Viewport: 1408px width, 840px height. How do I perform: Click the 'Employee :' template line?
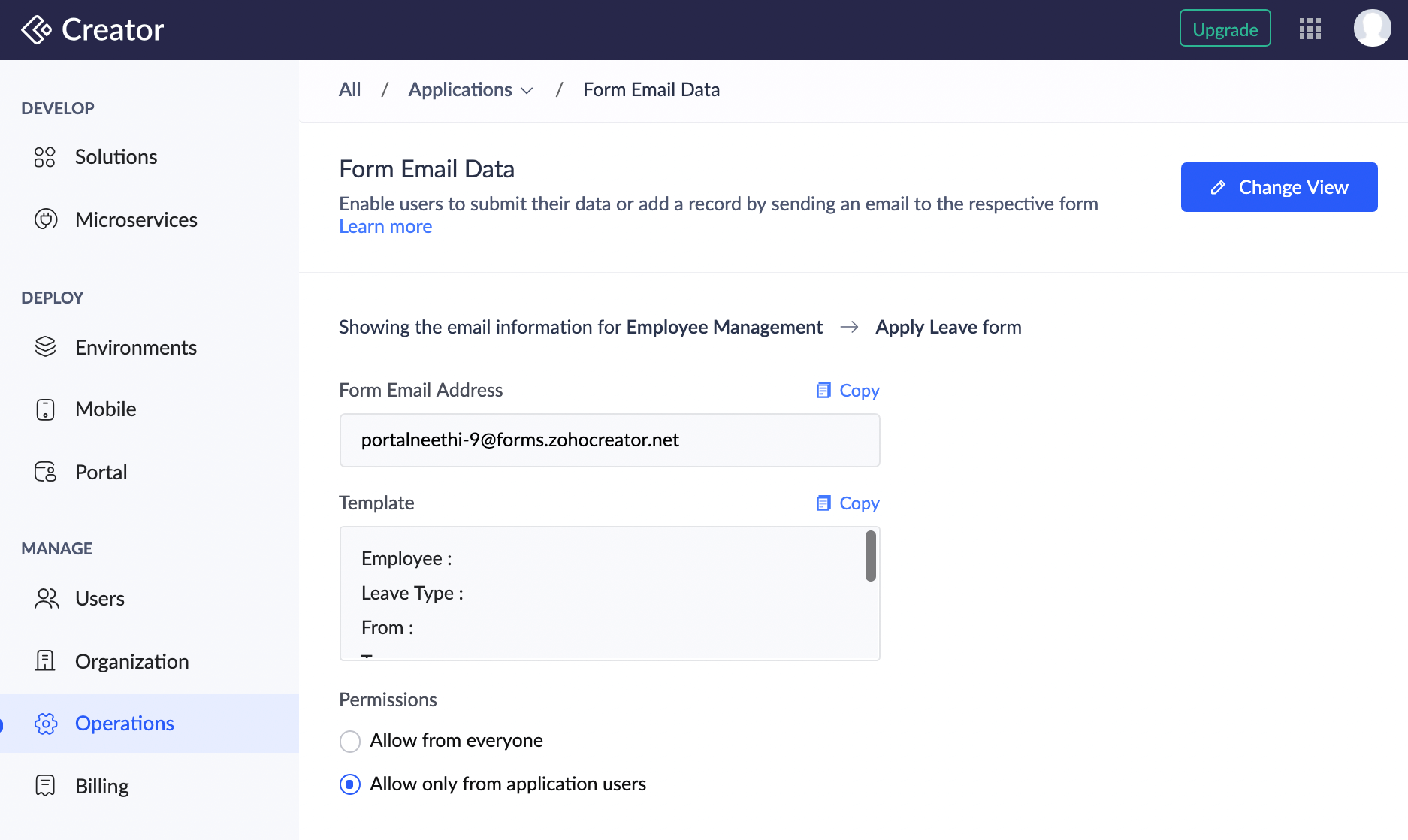coord(406,558)
